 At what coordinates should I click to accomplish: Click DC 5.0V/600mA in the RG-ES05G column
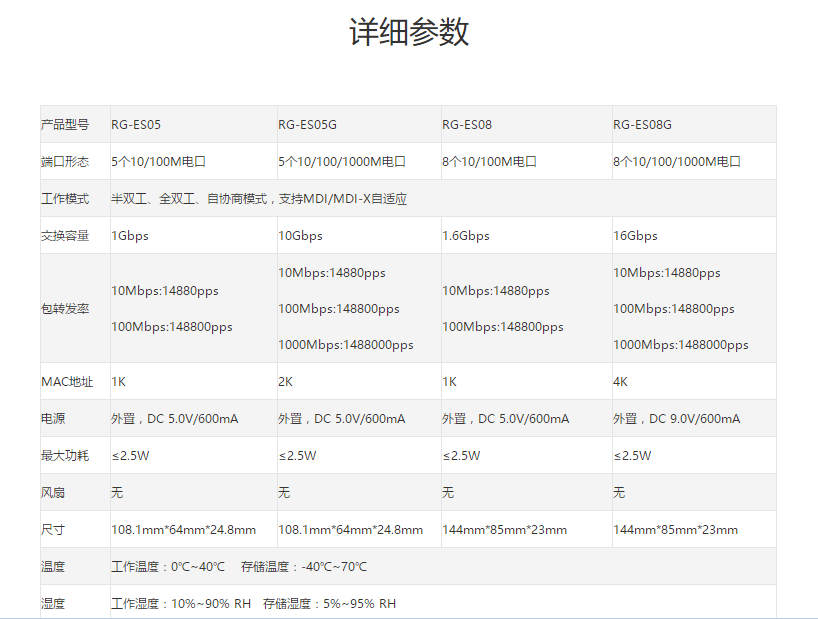coord(359,419)
